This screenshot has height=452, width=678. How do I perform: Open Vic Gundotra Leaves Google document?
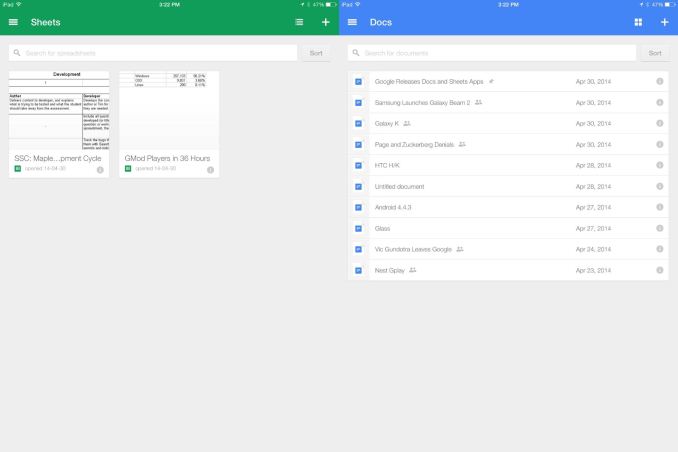[508, 249]
